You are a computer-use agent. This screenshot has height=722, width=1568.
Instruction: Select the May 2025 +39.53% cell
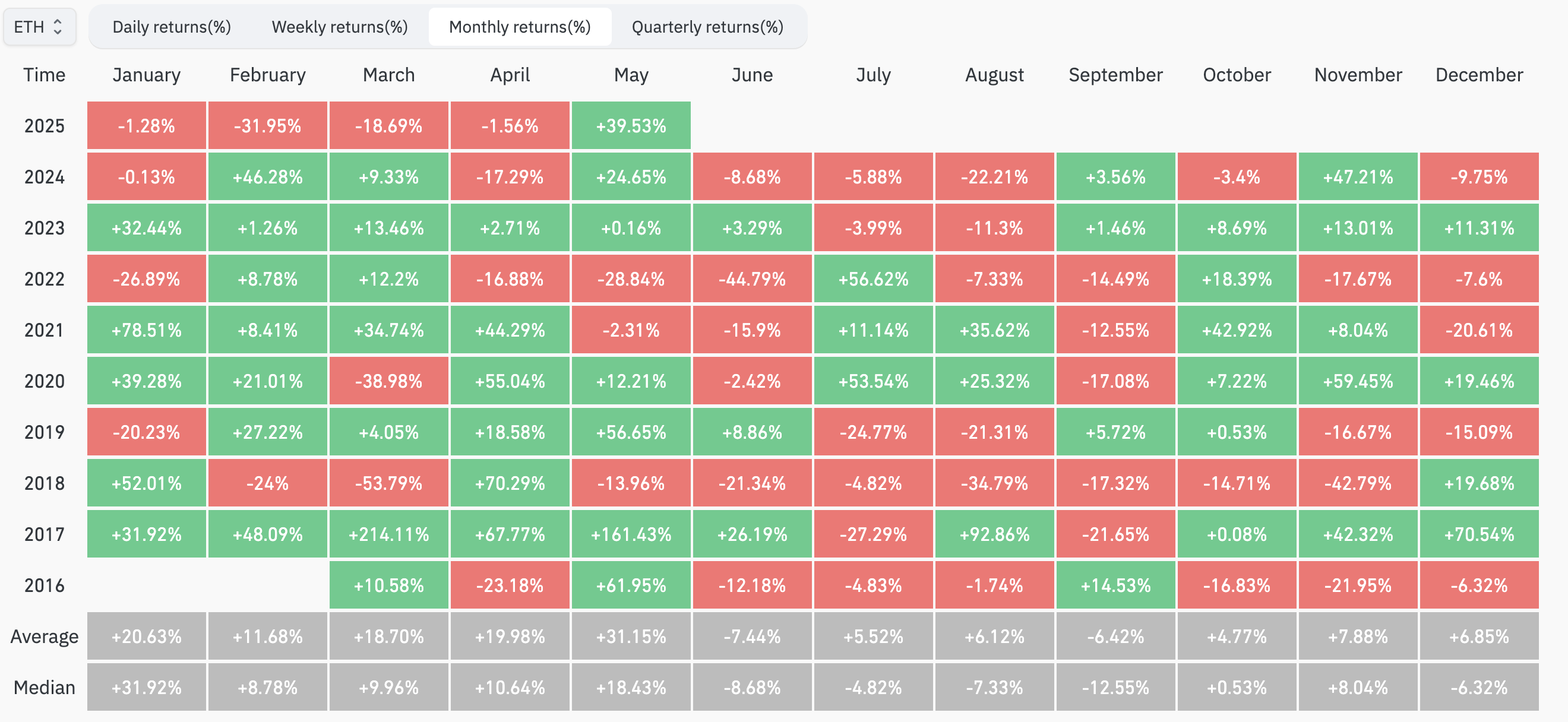coord(631,126)
